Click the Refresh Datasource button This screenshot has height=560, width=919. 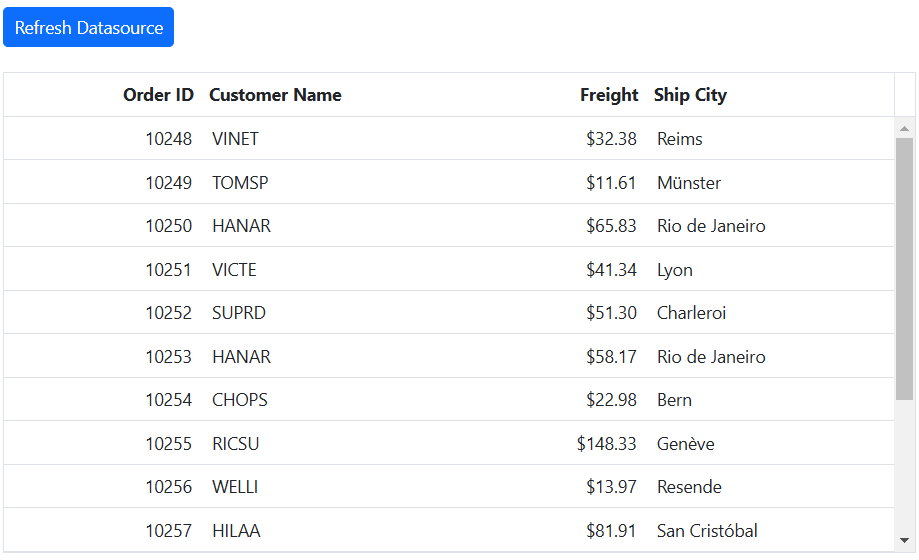(x=88, y=28)
